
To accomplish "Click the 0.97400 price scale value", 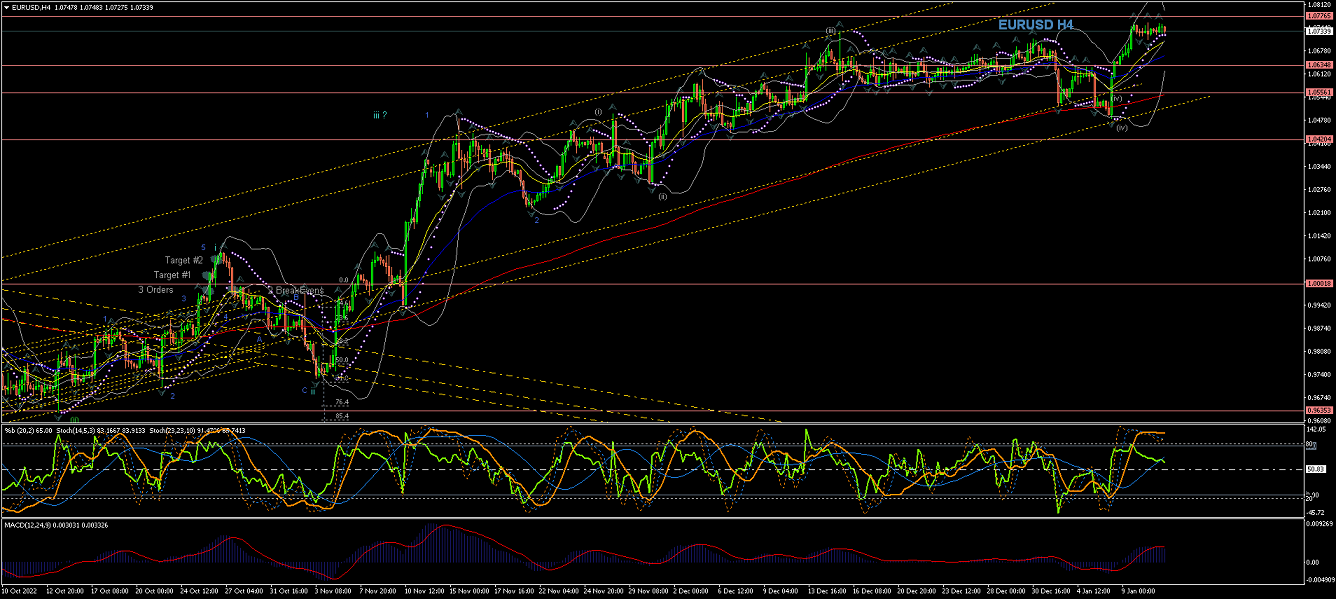I will tap(1320, 374).
